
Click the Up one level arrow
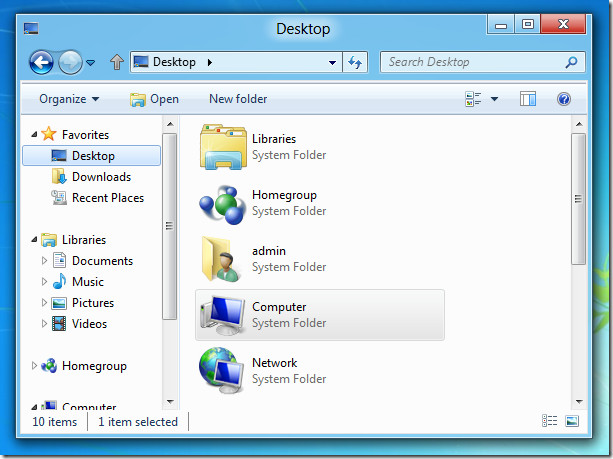(116, 62)
